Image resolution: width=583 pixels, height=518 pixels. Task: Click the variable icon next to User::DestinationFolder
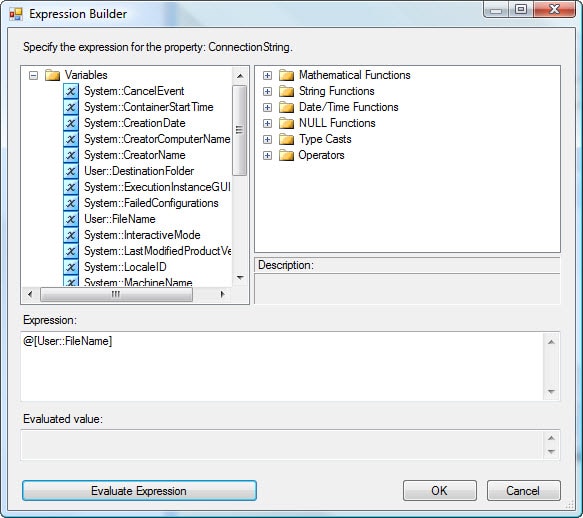point(71,171)
